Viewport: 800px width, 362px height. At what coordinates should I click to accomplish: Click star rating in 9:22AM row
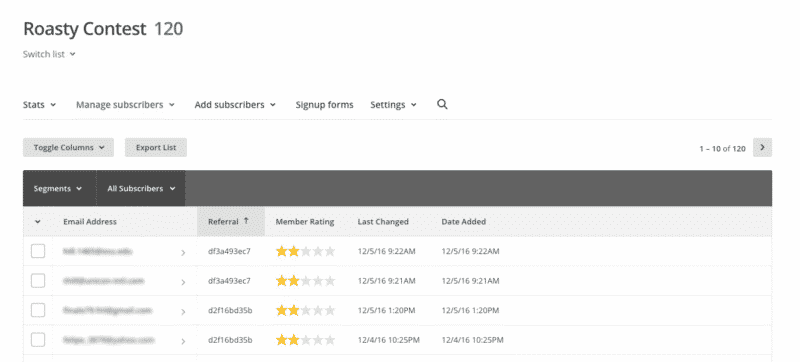(305, 251)
